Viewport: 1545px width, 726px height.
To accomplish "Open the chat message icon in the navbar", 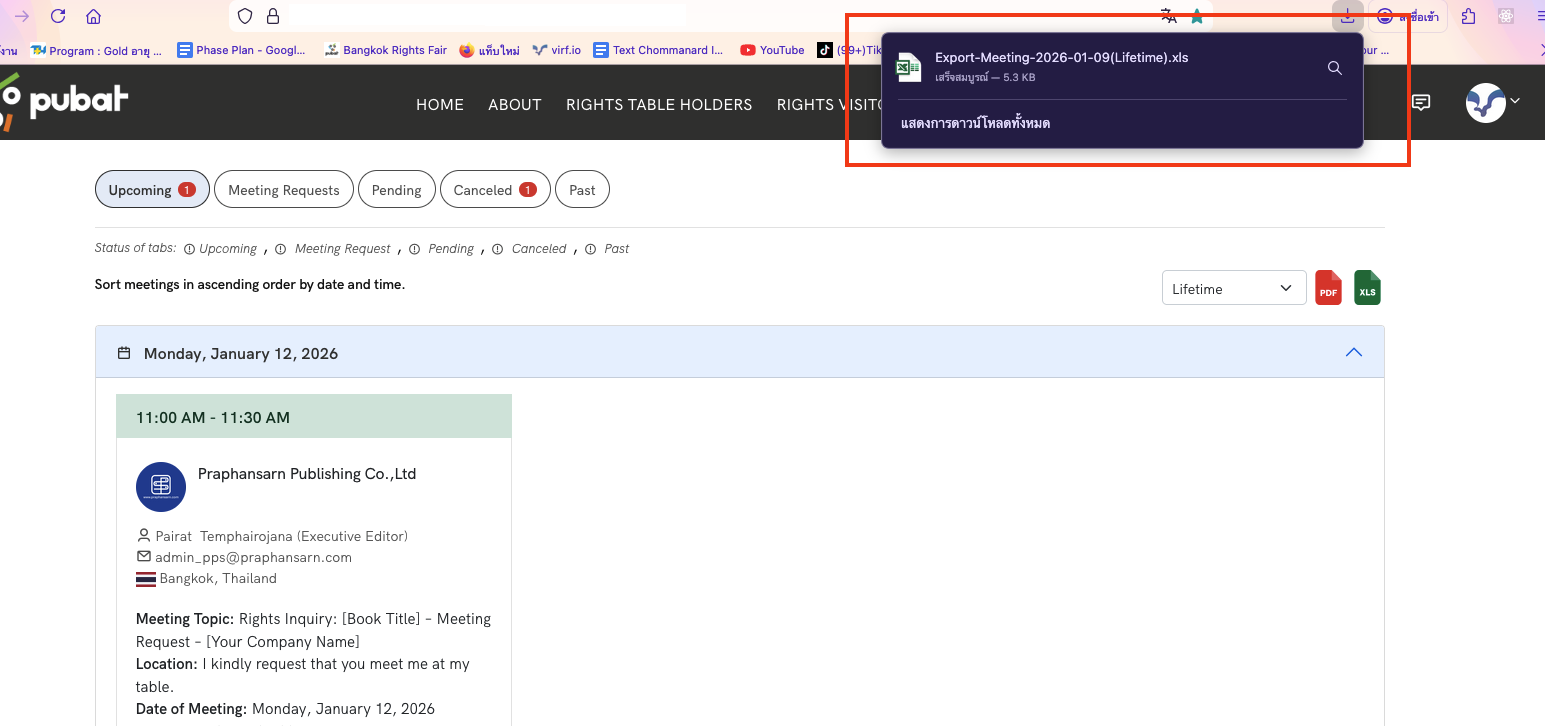I will coord(1421,102).
